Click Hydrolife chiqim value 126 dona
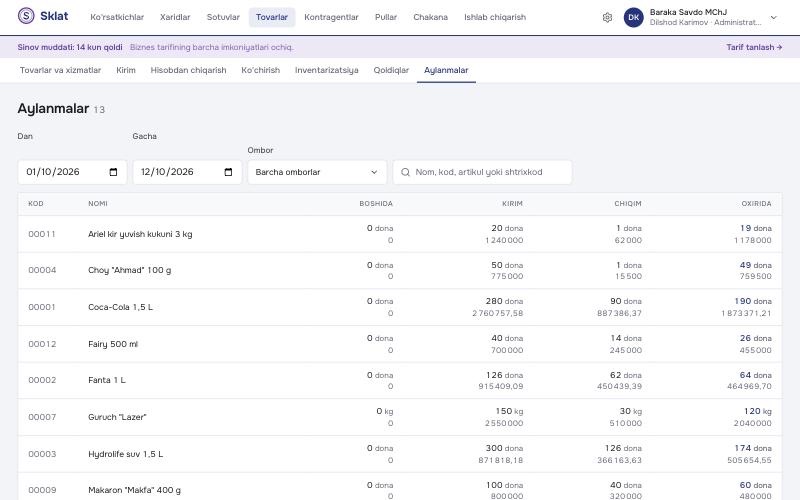 (623, 448)
